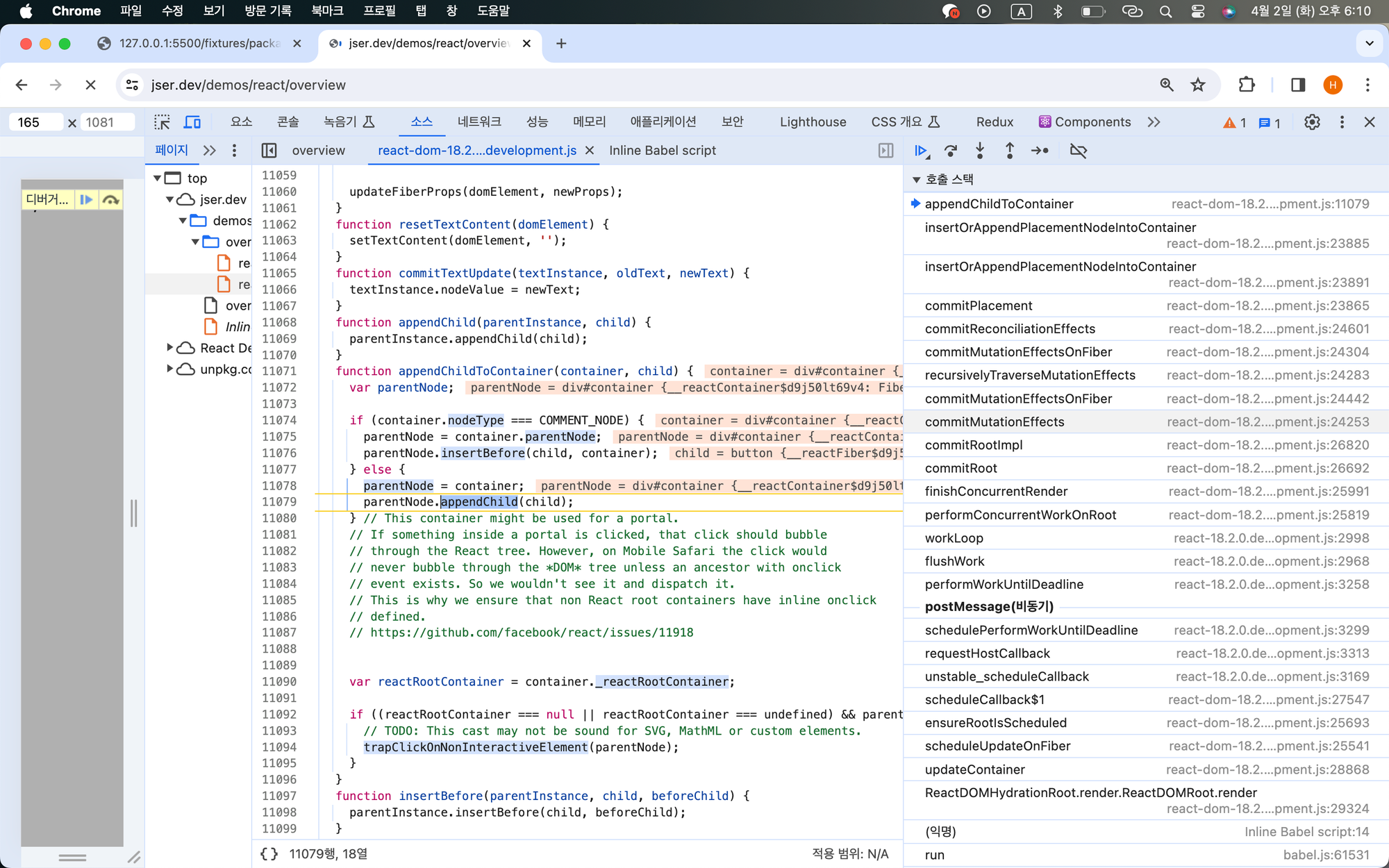Collapse the demos folder
Screen dimensions: 1389x868
click(x=183, y=221)
